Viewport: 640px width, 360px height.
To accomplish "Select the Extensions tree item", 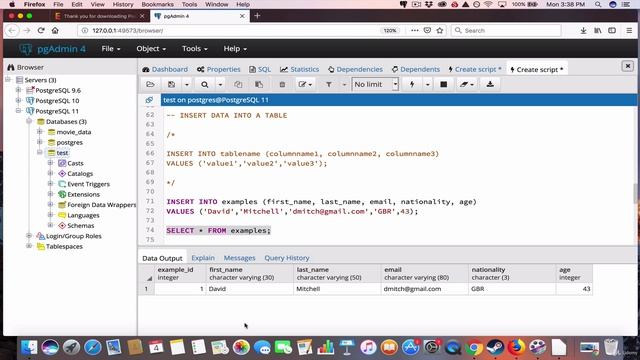I will point(83,194).
